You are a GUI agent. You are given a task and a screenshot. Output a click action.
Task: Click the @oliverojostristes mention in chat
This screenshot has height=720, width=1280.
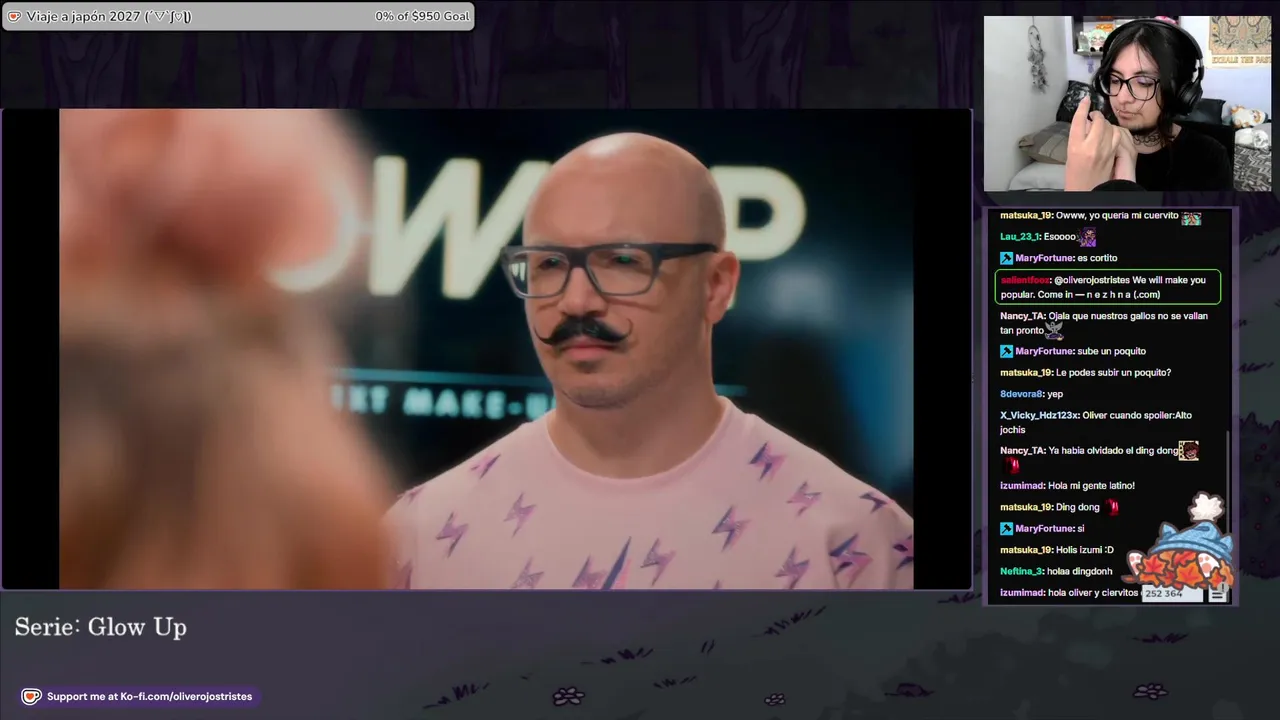pos(1091,280)
